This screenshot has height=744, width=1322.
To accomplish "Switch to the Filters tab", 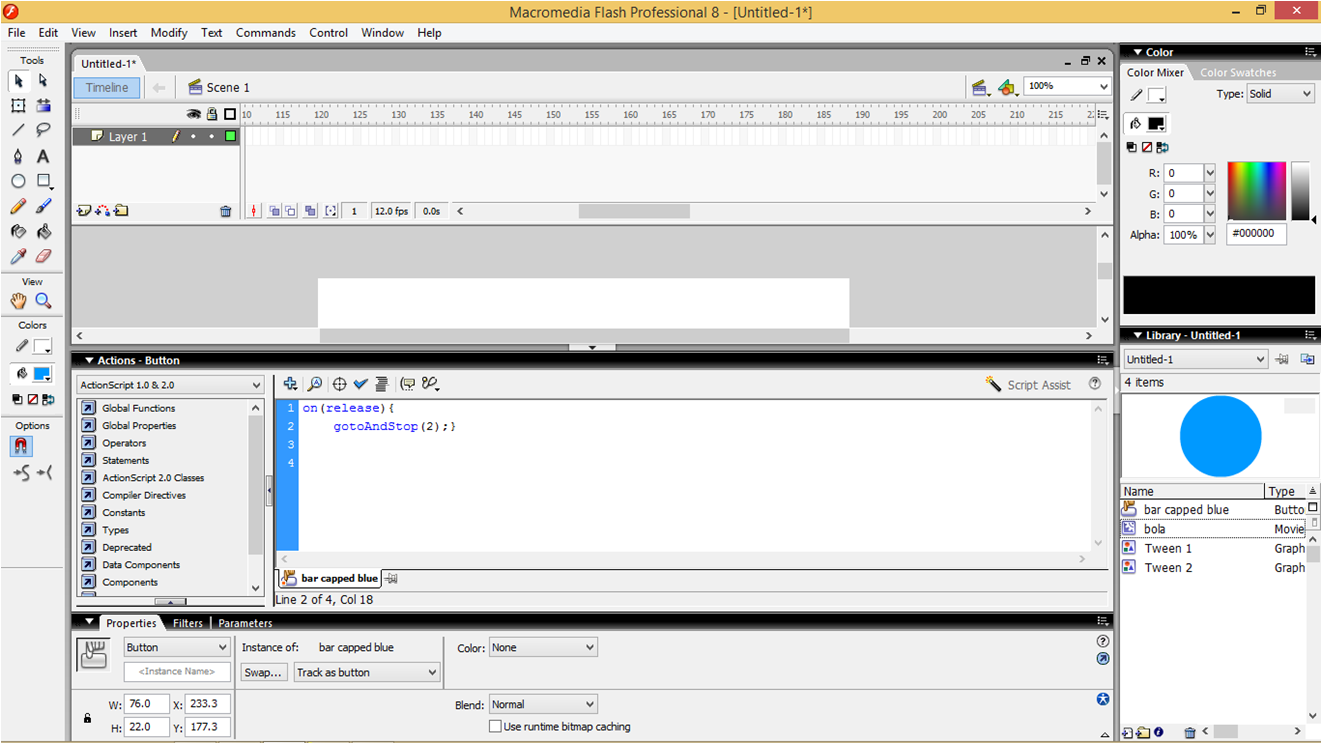I will pos(187,623).
